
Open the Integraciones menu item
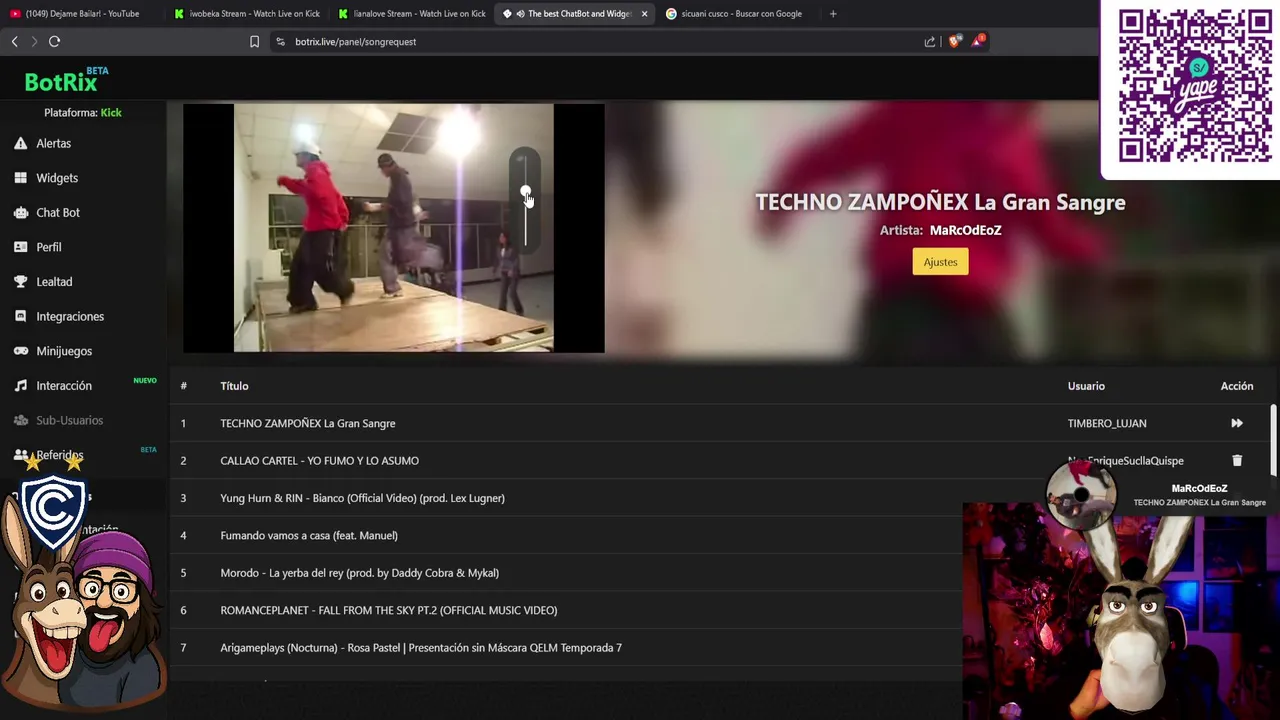(70, 316)
